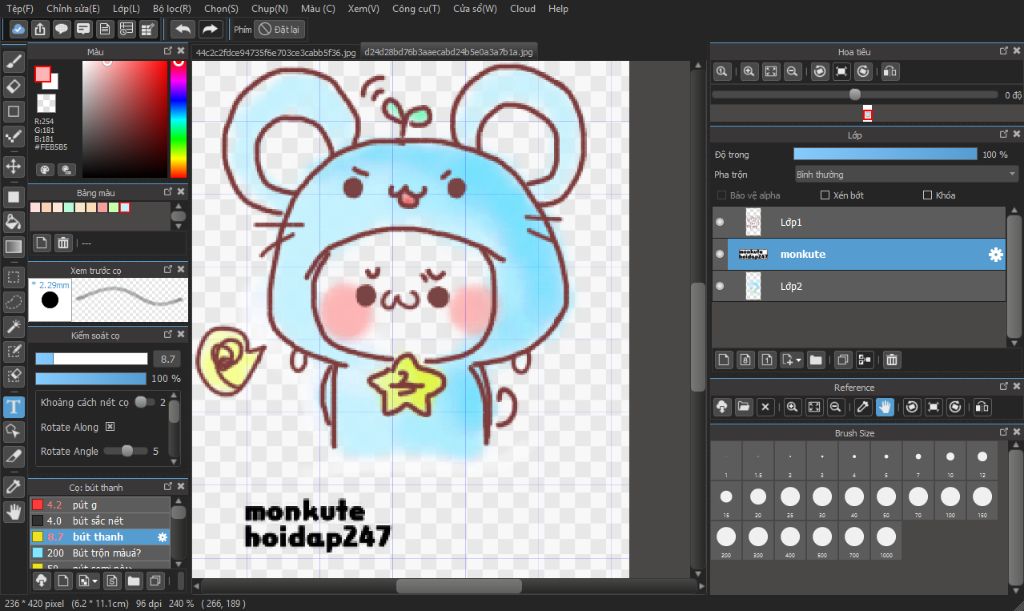1024x611 pixels.
Task: Select the pút g brush
Action: 100,505
